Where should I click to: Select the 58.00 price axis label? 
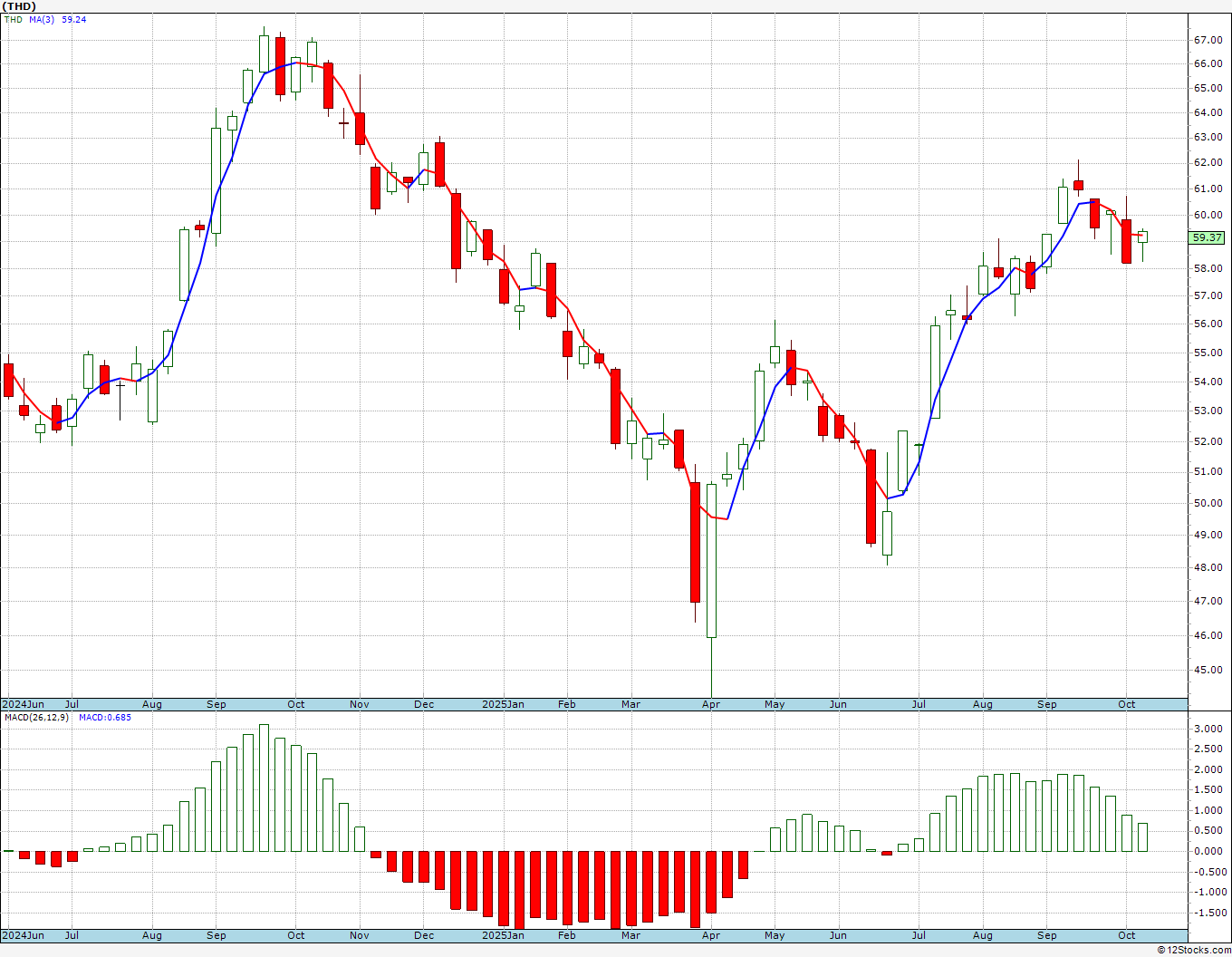1208,268
